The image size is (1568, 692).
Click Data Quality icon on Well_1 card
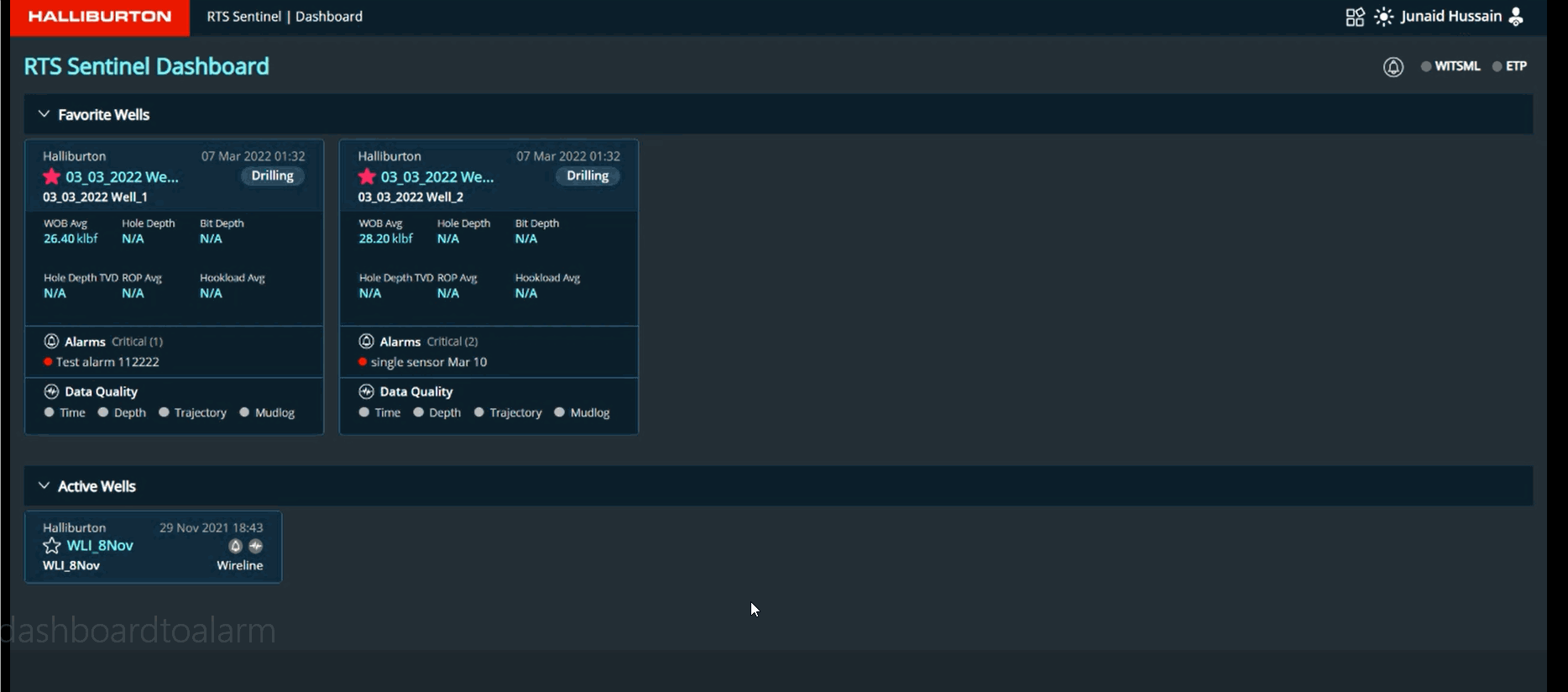[x=51, y=391]
